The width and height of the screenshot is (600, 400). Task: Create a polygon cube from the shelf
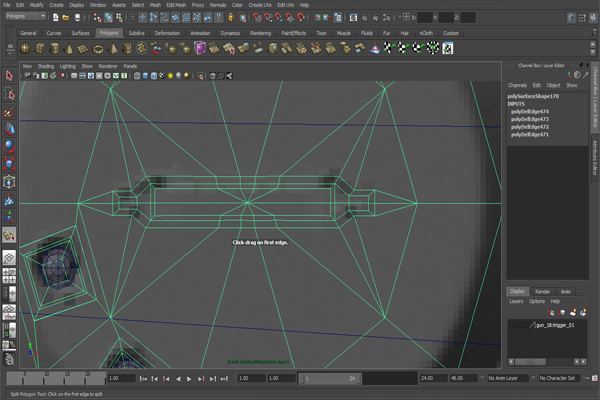40,49
